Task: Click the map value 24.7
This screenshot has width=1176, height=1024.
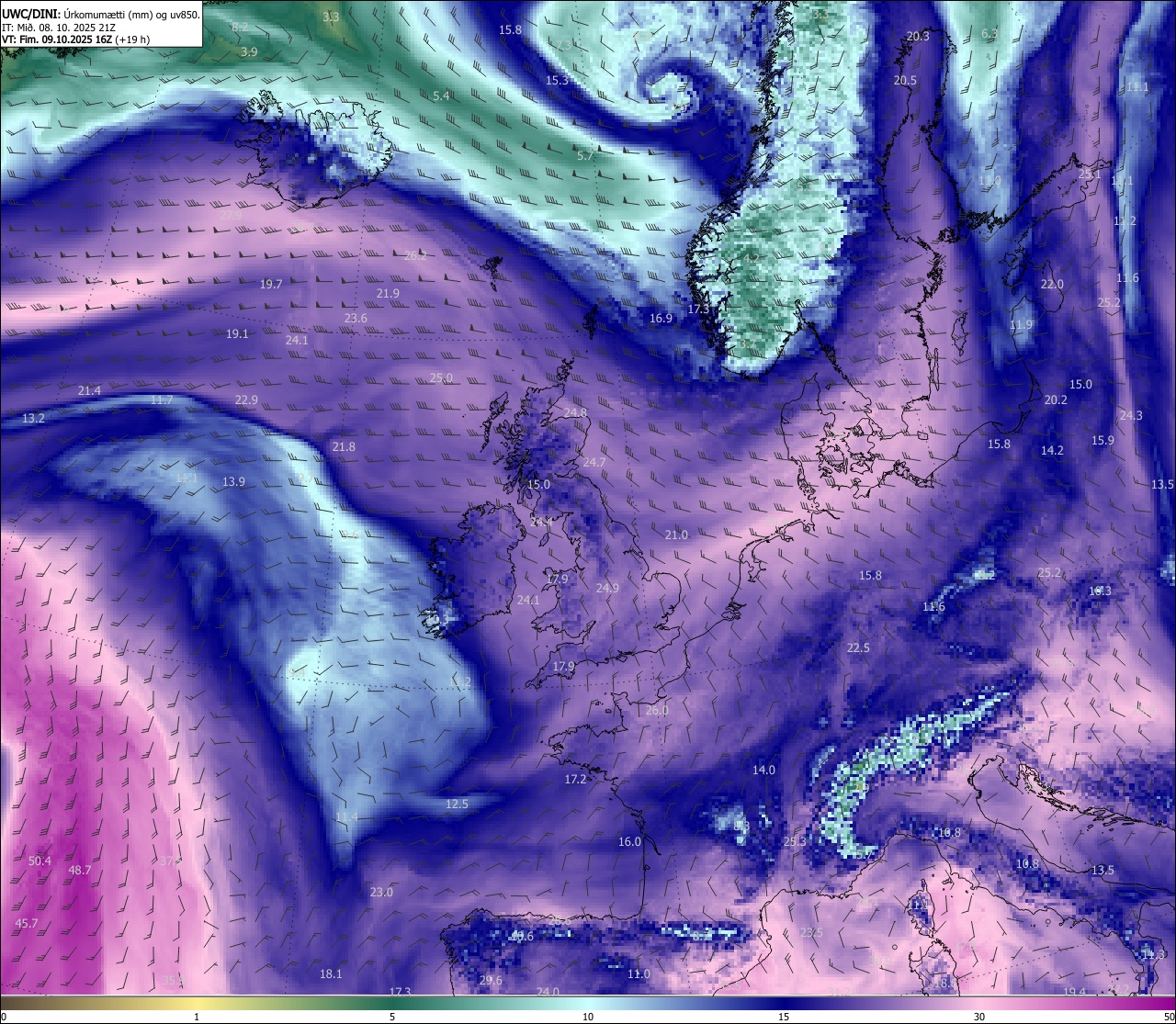Action: click(594, 463)
